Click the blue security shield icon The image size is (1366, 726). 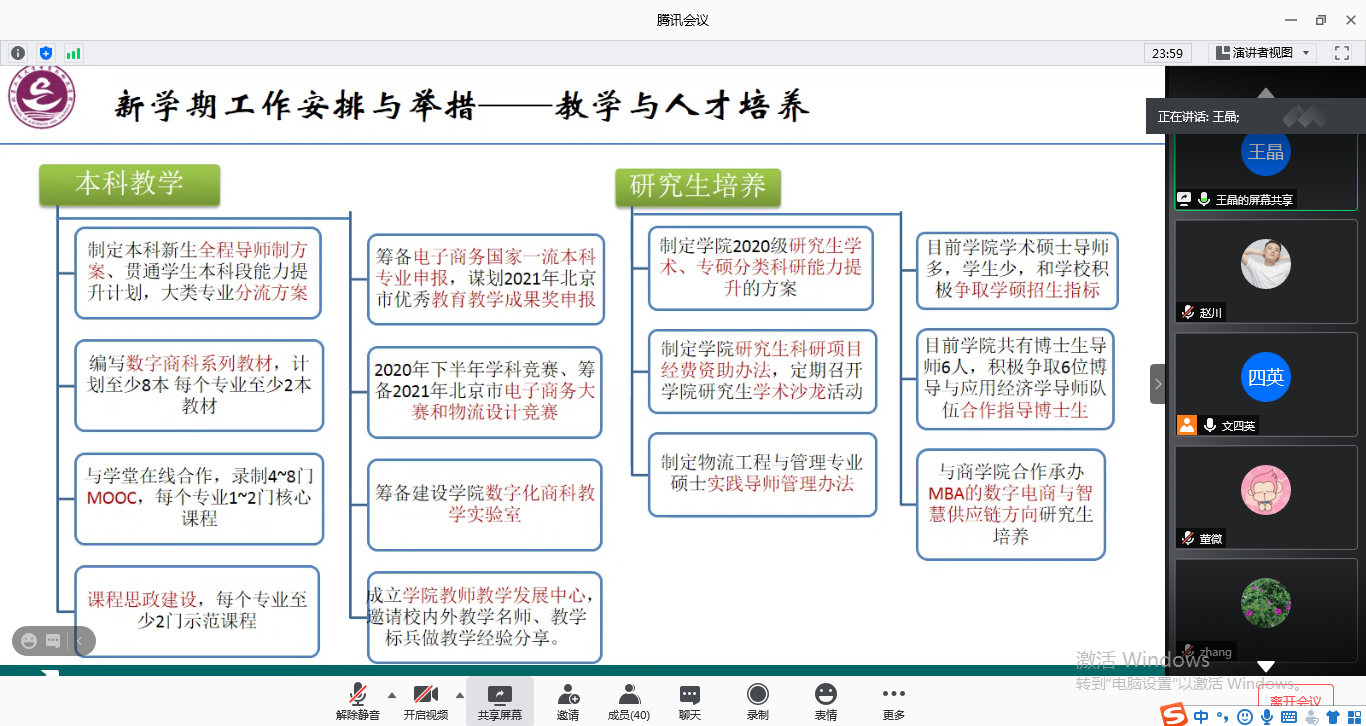click(45, 53)
